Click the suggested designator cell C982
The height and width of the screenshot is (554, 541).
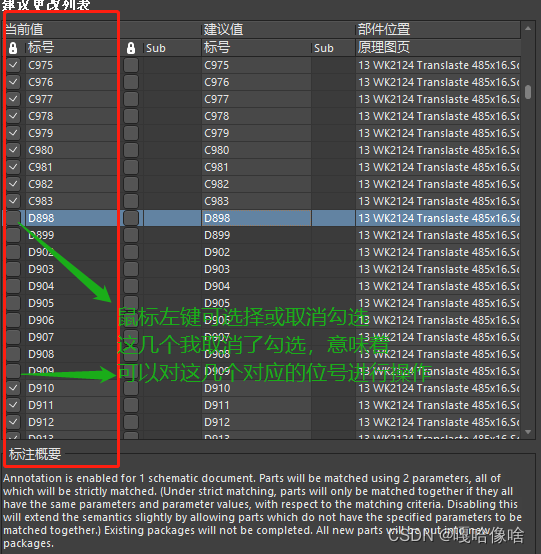(257, 184)
